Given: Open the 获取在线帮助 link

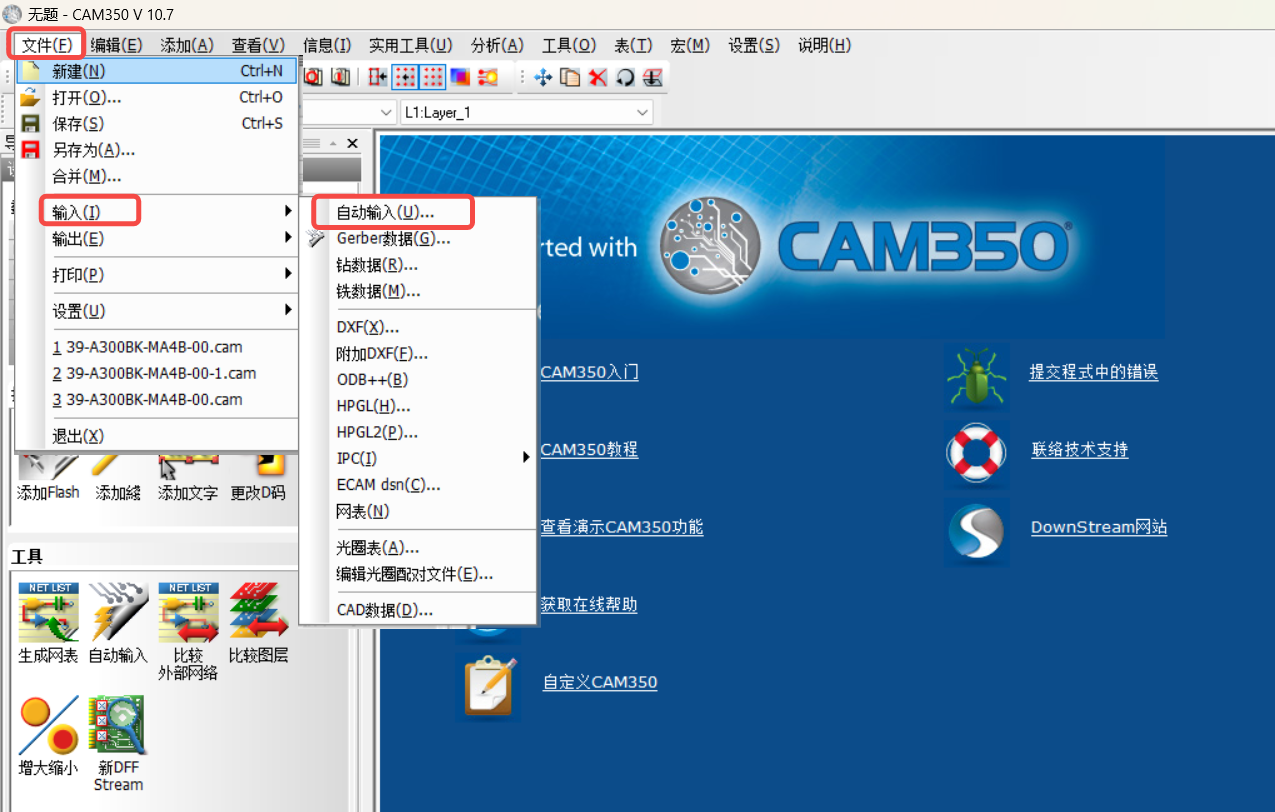Looking at the screenshot, I should [x=588, y=605].
